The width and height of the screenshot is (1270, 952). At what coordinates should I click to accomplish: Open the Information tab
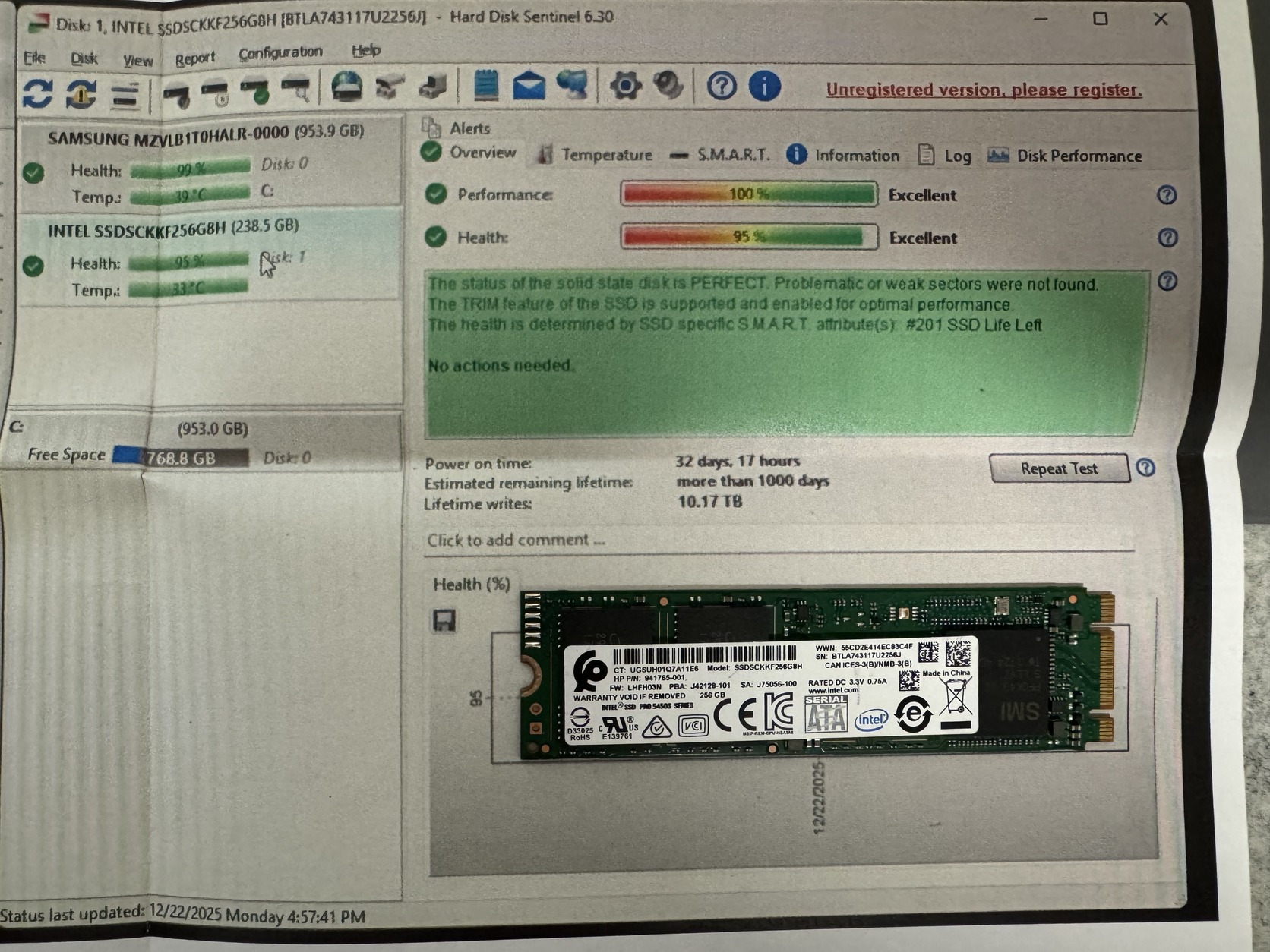[842, 155]
